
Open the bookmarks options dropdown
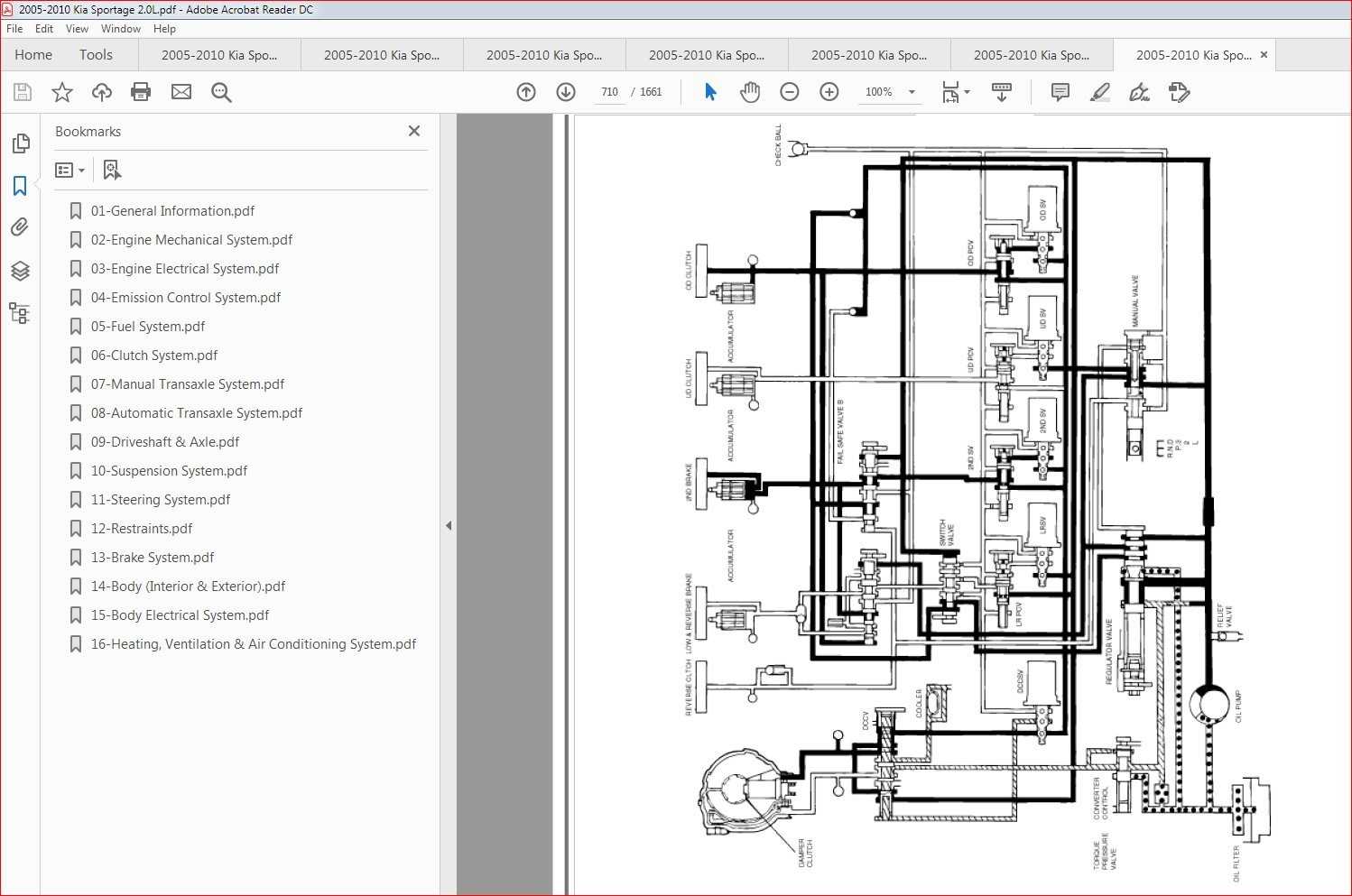69,170
